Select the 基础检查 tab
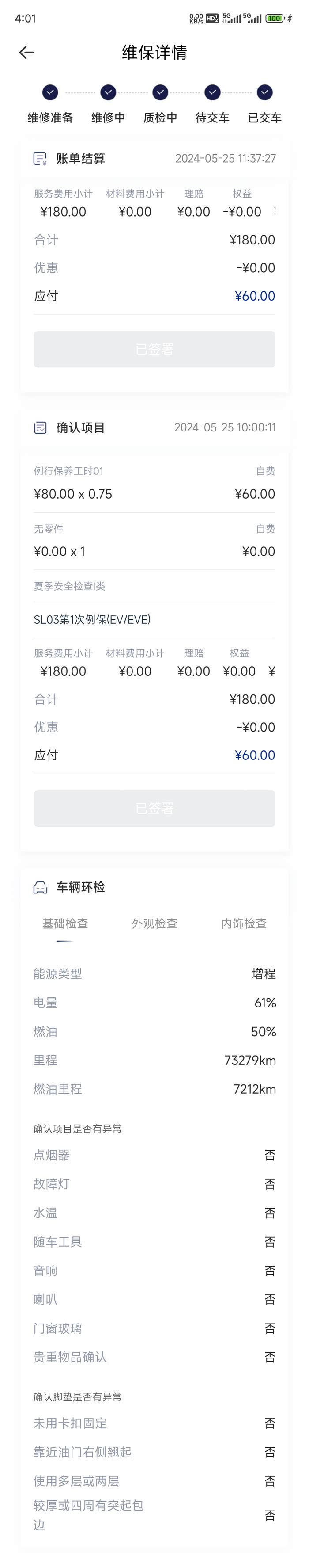This screenshot has width=309, height=1568. 65,924
